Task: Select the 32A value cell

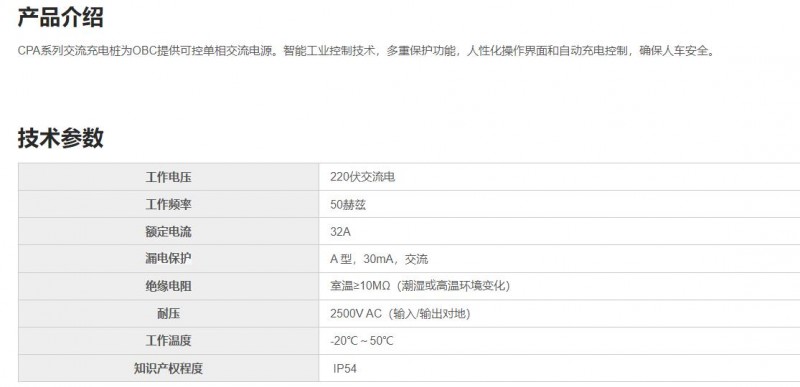Action: pos(560,231)
